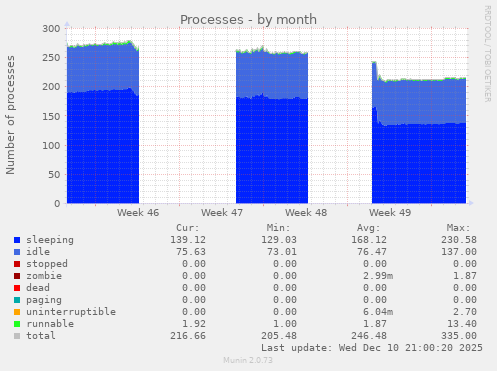This screenshot has width=497, height=371.
Task: Click the uninterruptible legend color swatch
Action: (x=17, y=312)
